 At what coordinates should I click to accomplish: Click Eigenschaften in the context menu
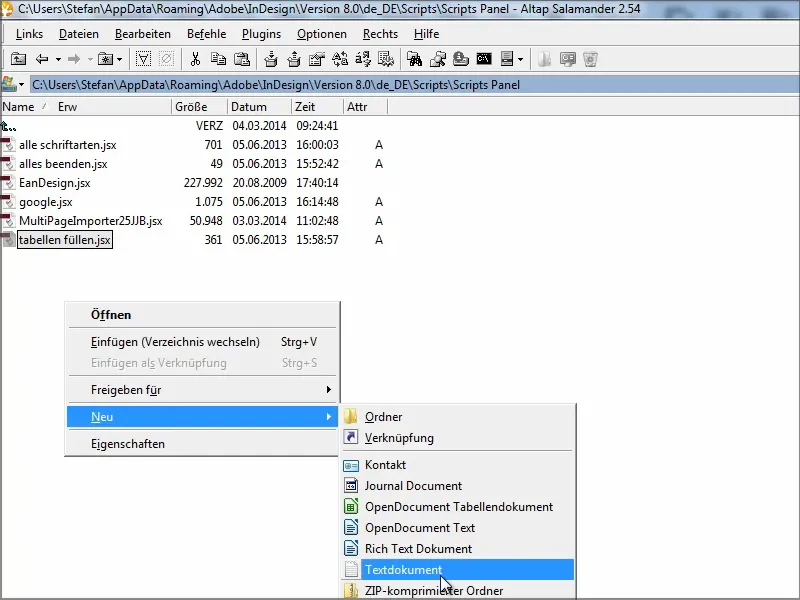(130, 443)
